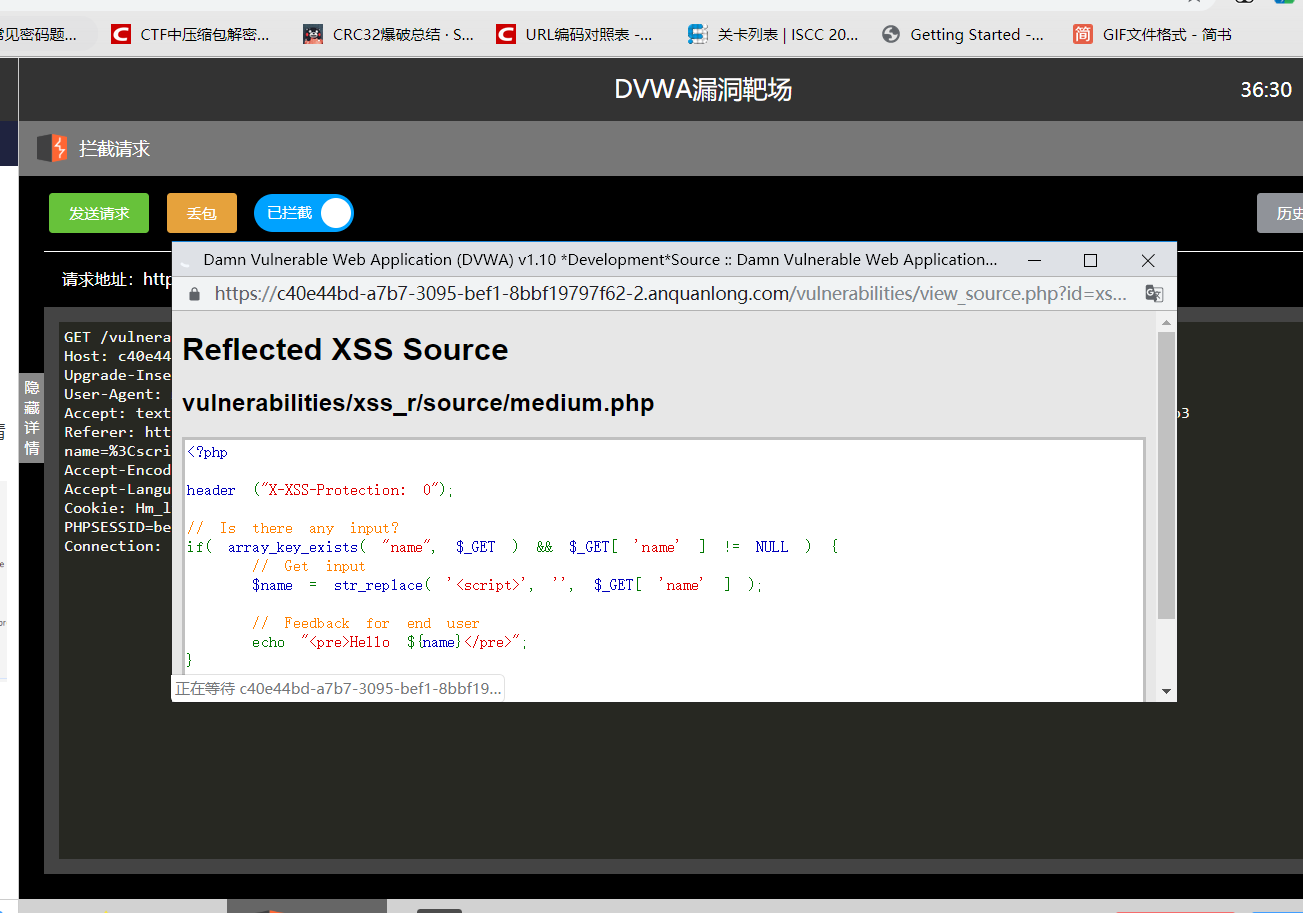Click the popup scrollbar up arrow
This screenshot has width=1303, height=913.
pos(1166,322)
